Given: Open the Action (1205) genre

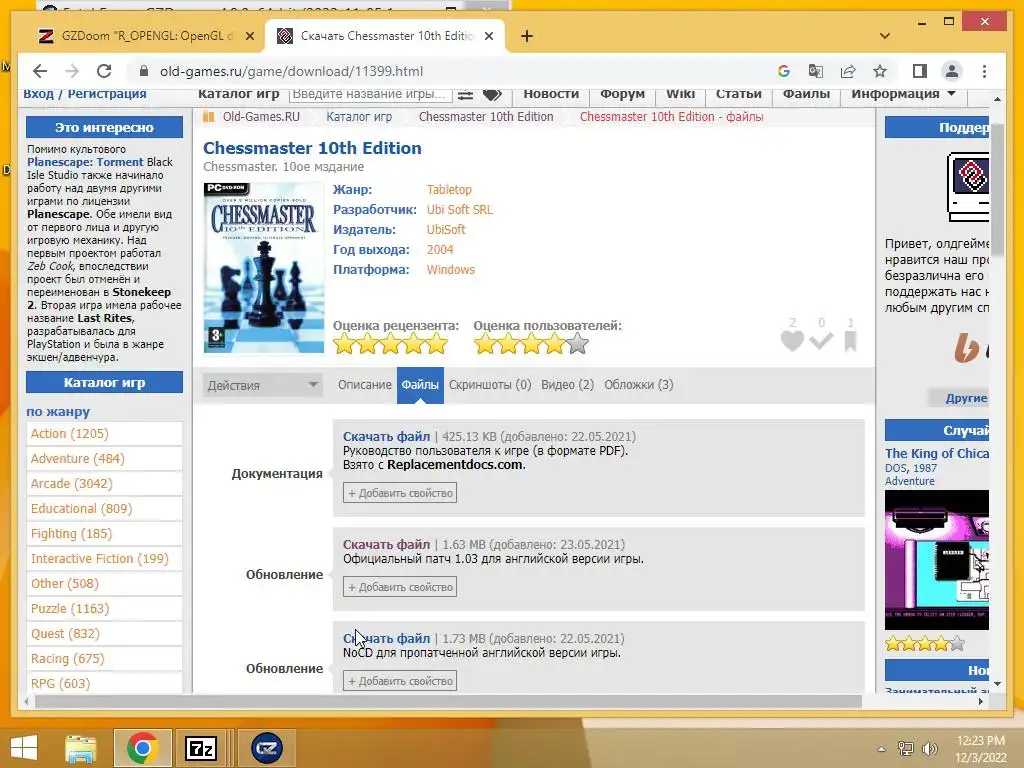Looking at the screenshot, I should coord(70,434).
